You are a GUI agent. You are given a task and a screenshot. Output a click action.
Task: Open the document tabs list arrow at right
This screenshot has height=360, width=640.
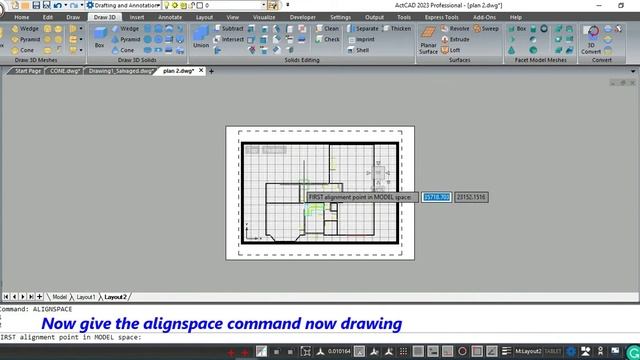[633, 71]
